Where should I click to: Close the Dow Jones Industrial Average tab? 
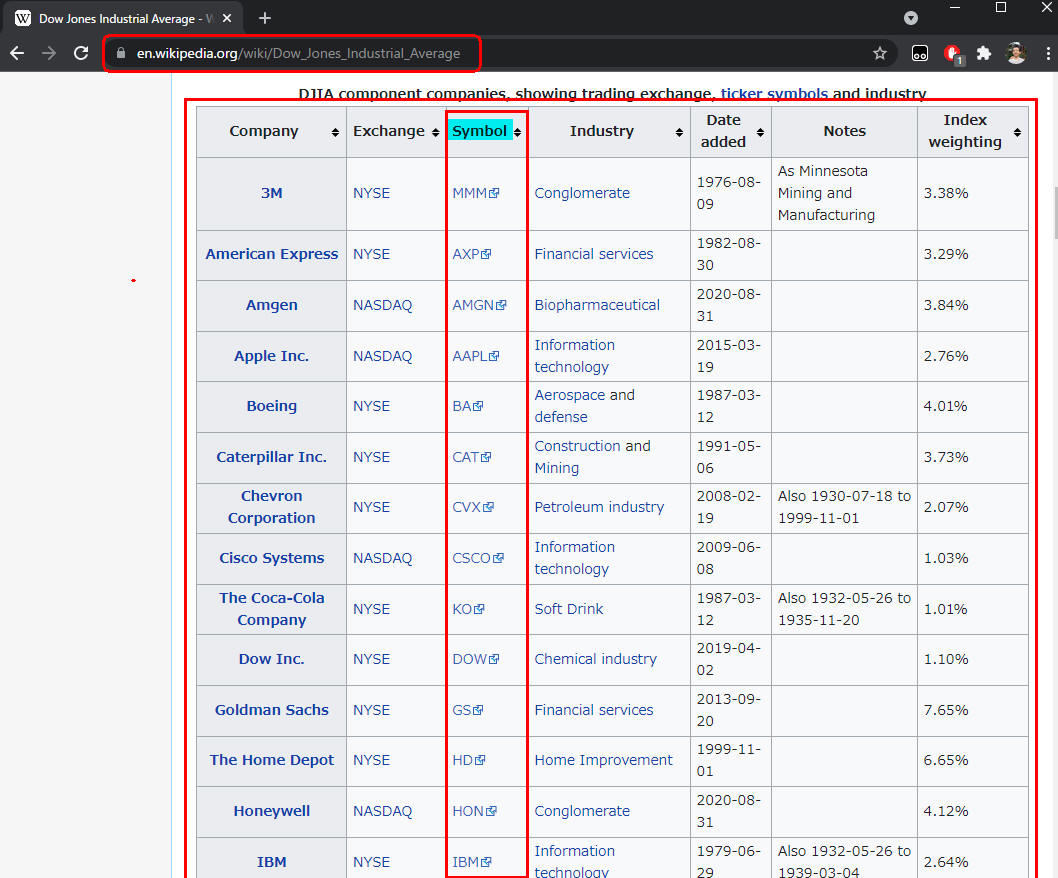227,18
